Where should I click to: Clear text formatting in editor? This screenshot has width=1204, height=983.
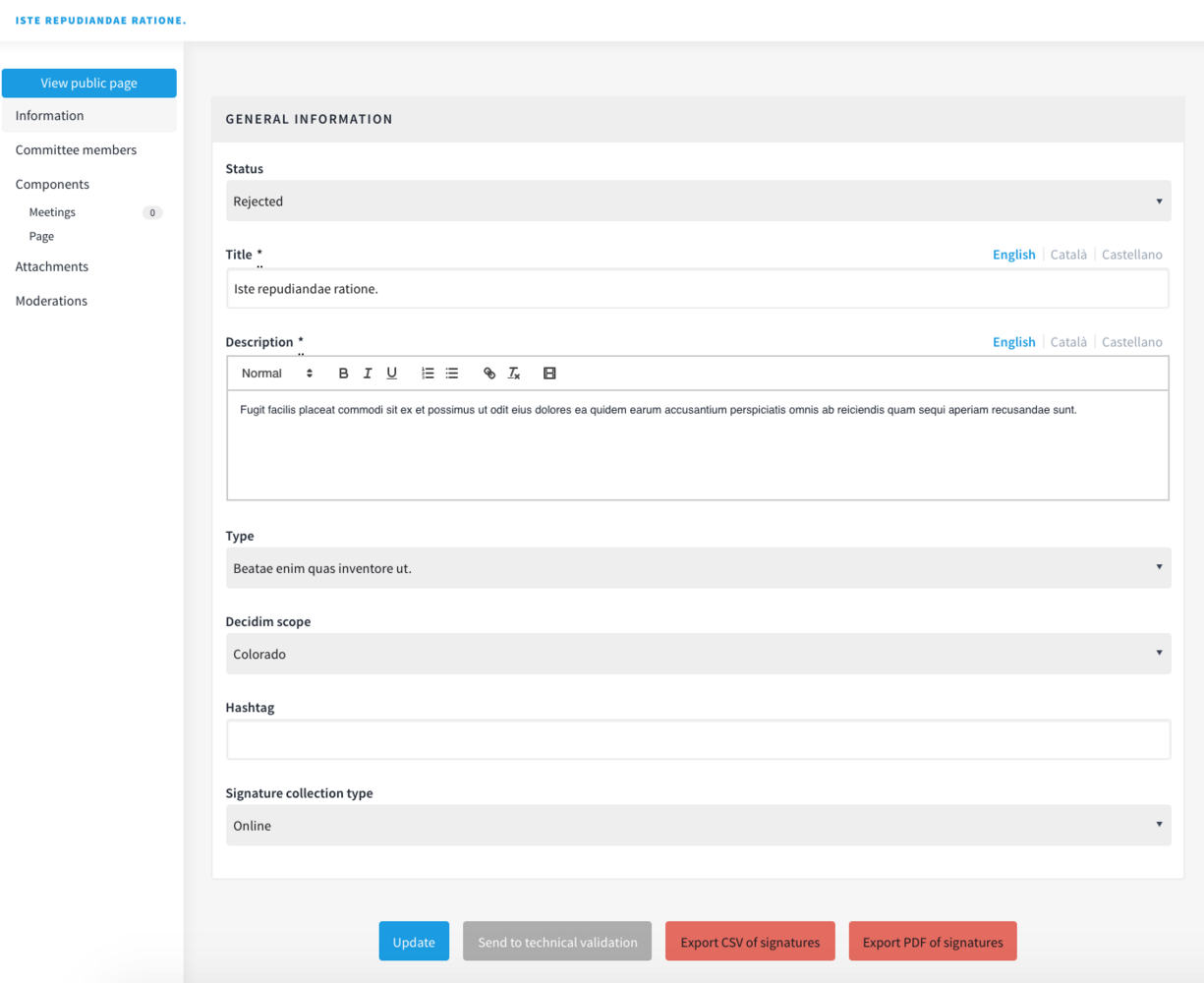(514, 374)
